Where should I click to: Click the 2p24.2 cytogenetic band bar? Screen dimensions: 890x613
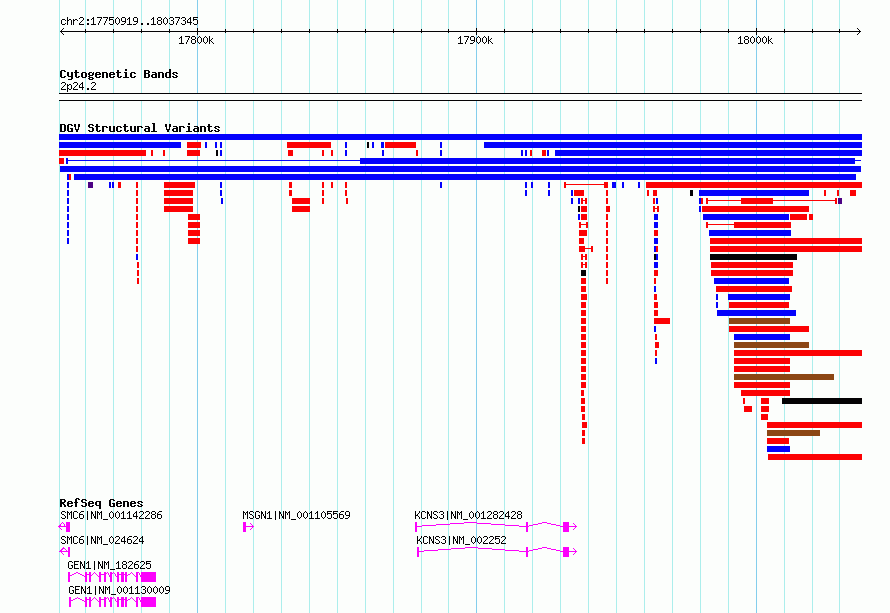pyautogui.click(x=460, y=97)
